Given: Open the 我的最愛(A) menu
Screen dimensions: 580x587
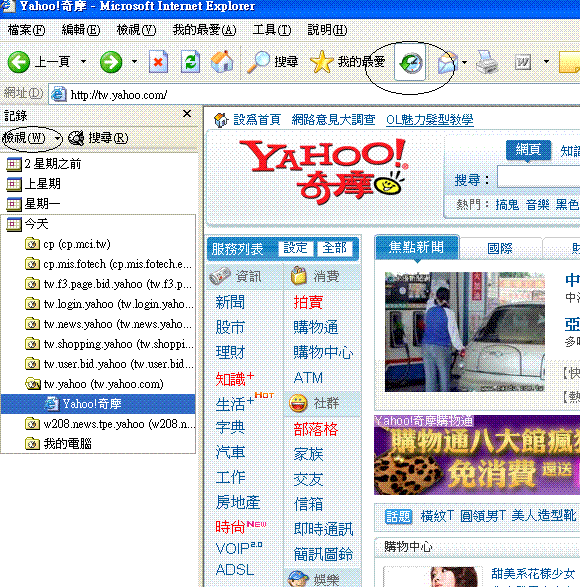Looking at the screenshot, I should pyautogui.click(x=204, y=30).
